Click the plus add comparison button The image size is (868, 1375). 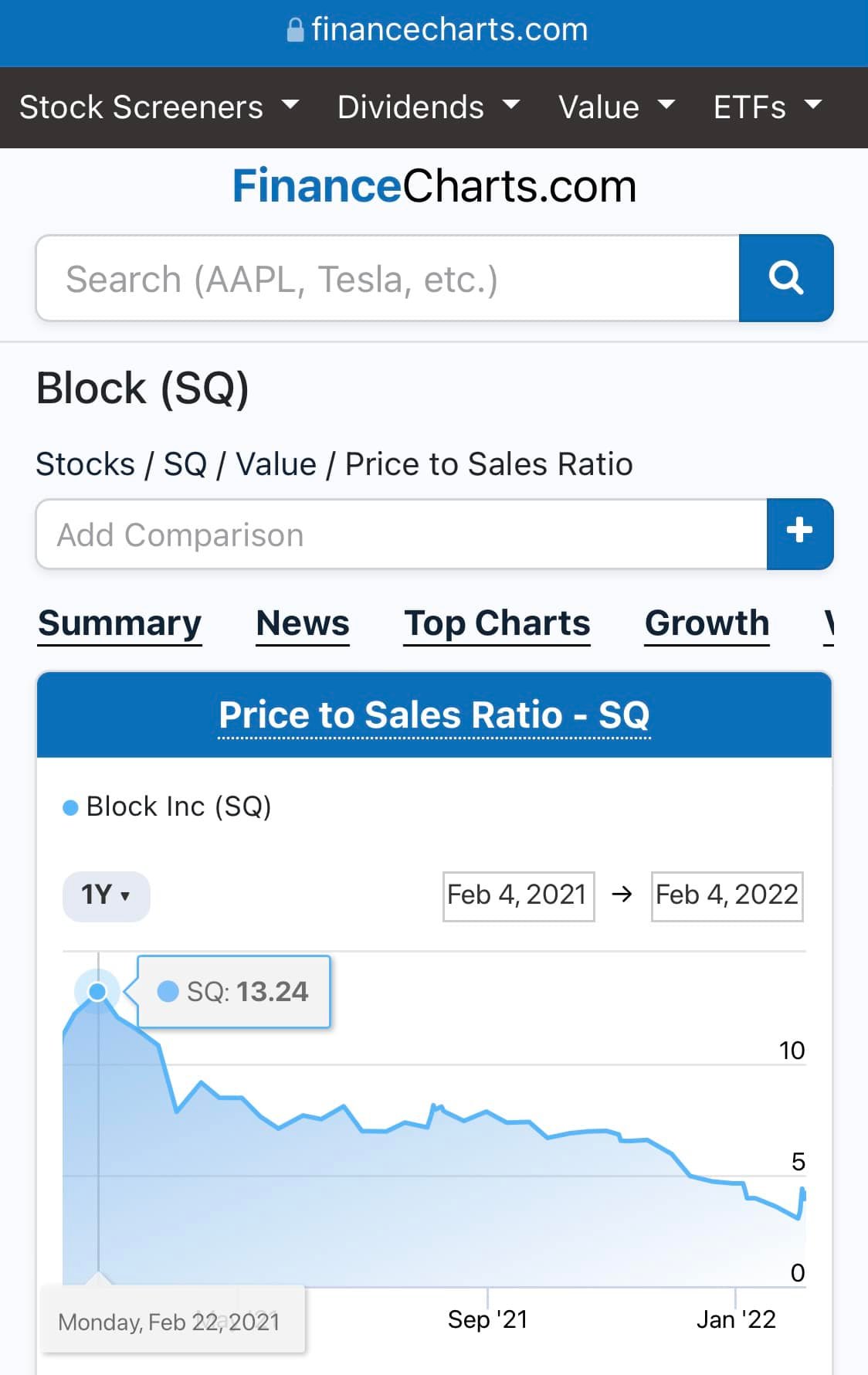pos(799,534)
